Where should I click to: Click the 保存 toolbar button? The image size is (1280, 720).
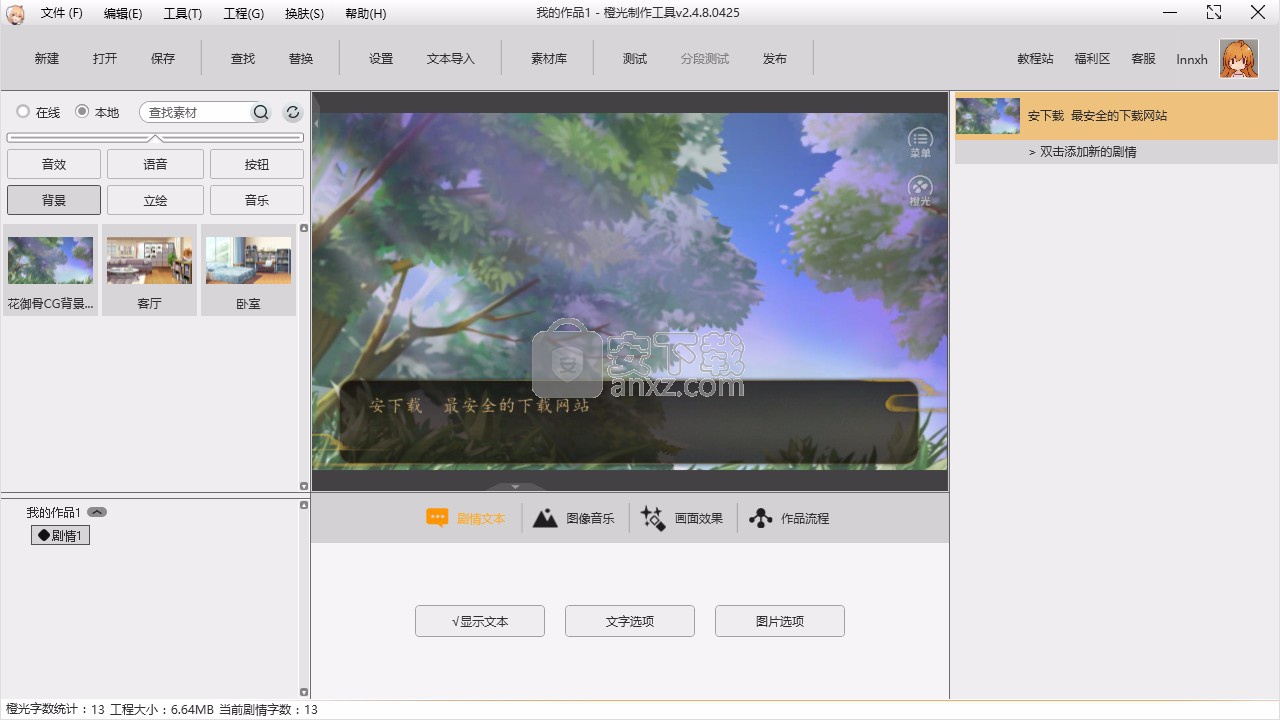point(163,59)
